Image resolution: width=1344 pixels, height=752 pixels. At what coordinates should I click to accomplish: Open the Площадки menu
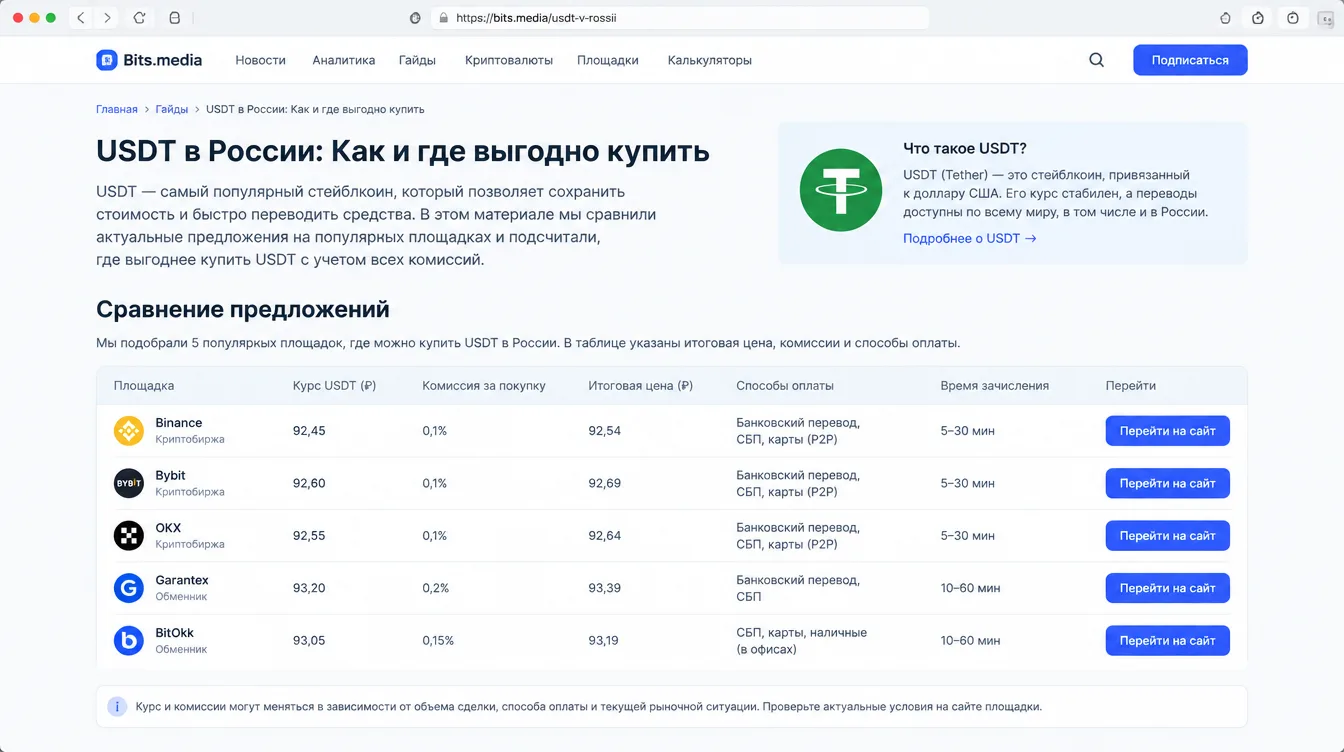click(608, 60)
